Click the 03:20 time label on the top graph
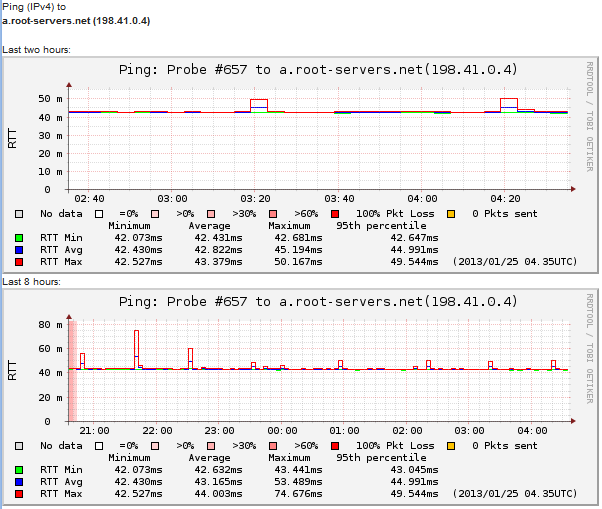 click(256, 200)
